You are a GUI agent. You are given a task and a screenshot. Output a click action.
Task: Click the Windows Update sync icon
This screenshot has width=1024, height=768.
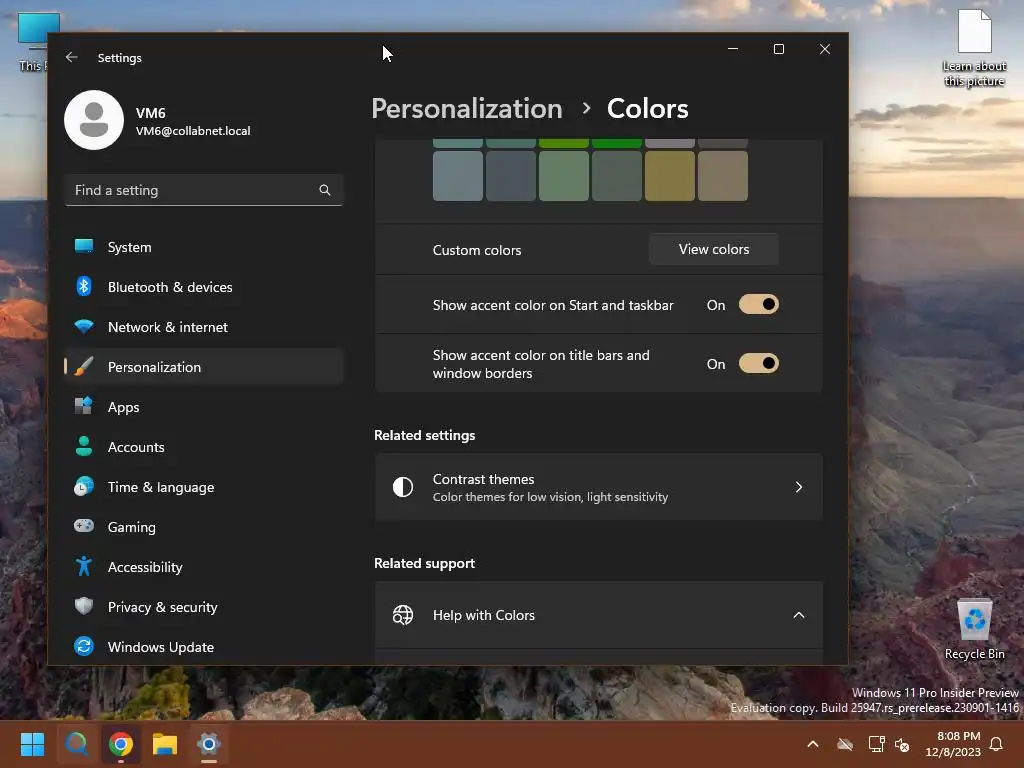[84, 647]
